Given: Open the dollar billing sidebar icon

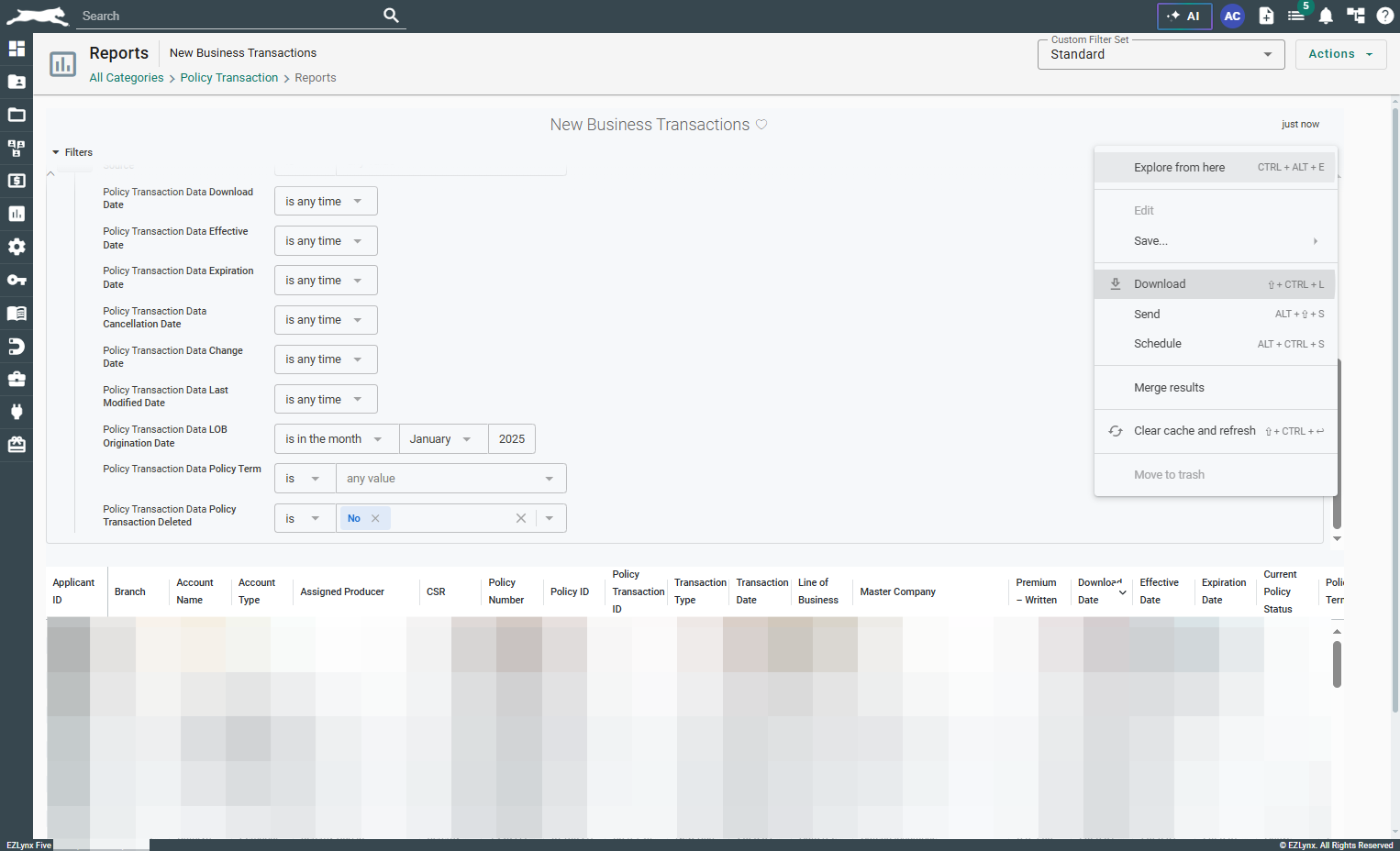Looking at the screenshot, I should point(17,181).
